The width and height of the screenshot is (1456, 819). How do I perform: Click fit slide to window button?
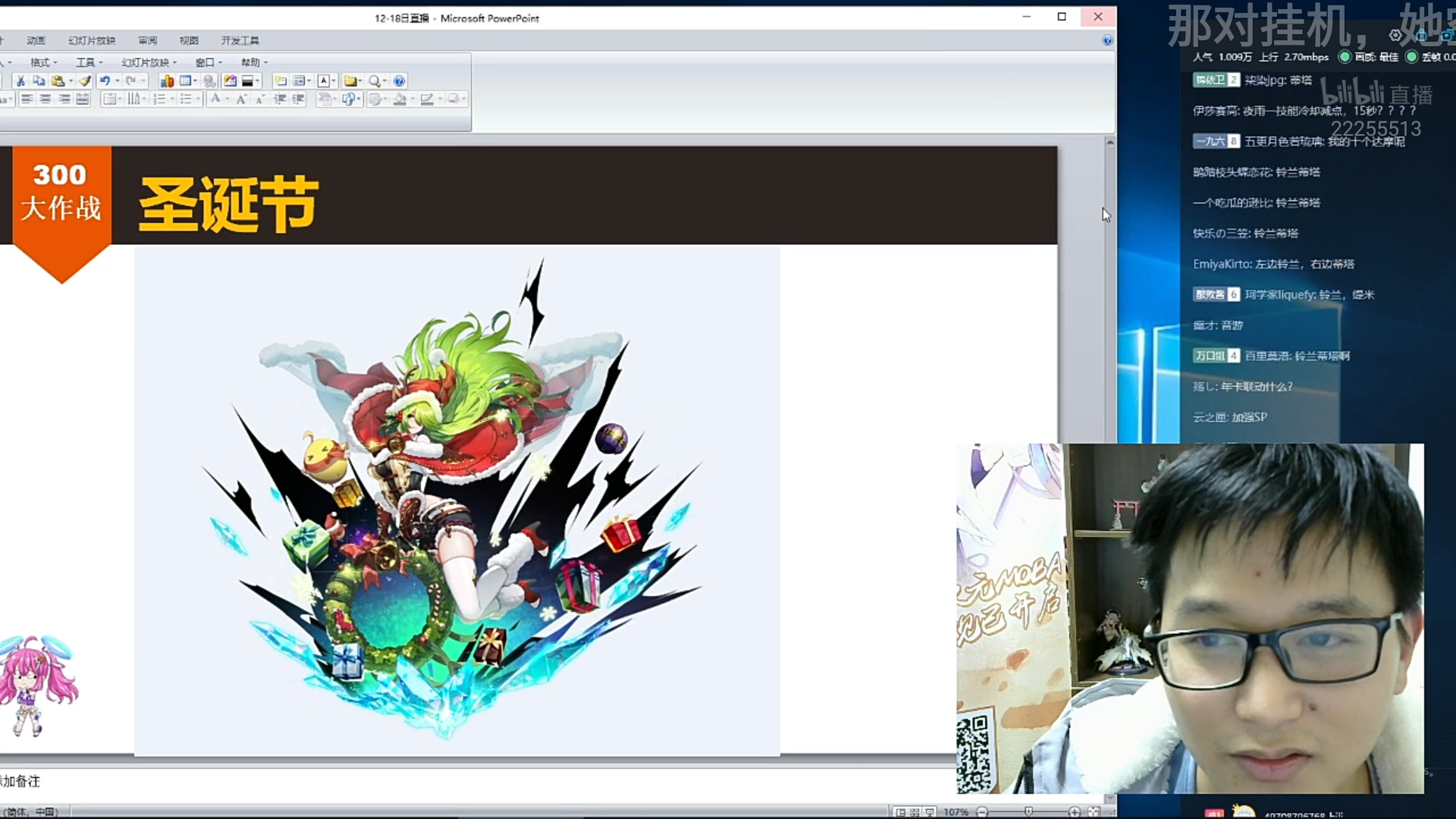tap(1094, 812)
